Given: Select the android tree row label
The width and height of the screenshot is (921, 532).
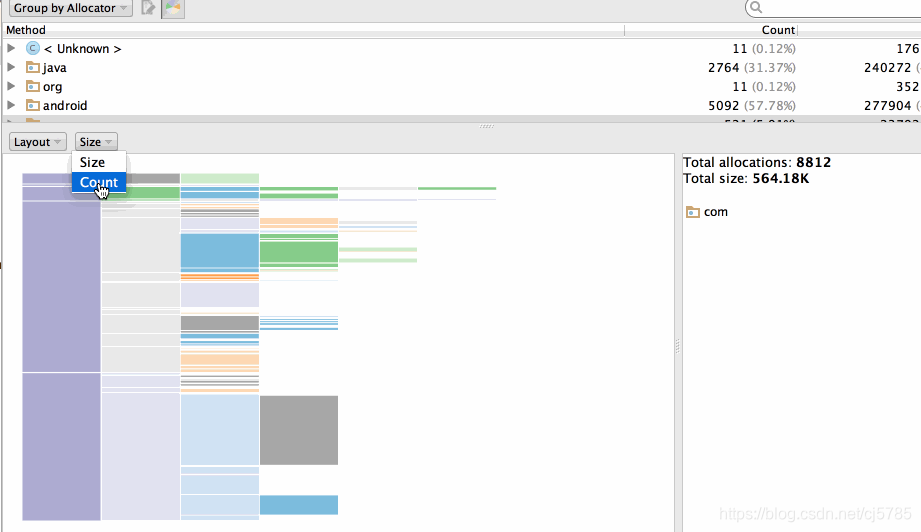Looking at the screenshot, I should (65, 106).
